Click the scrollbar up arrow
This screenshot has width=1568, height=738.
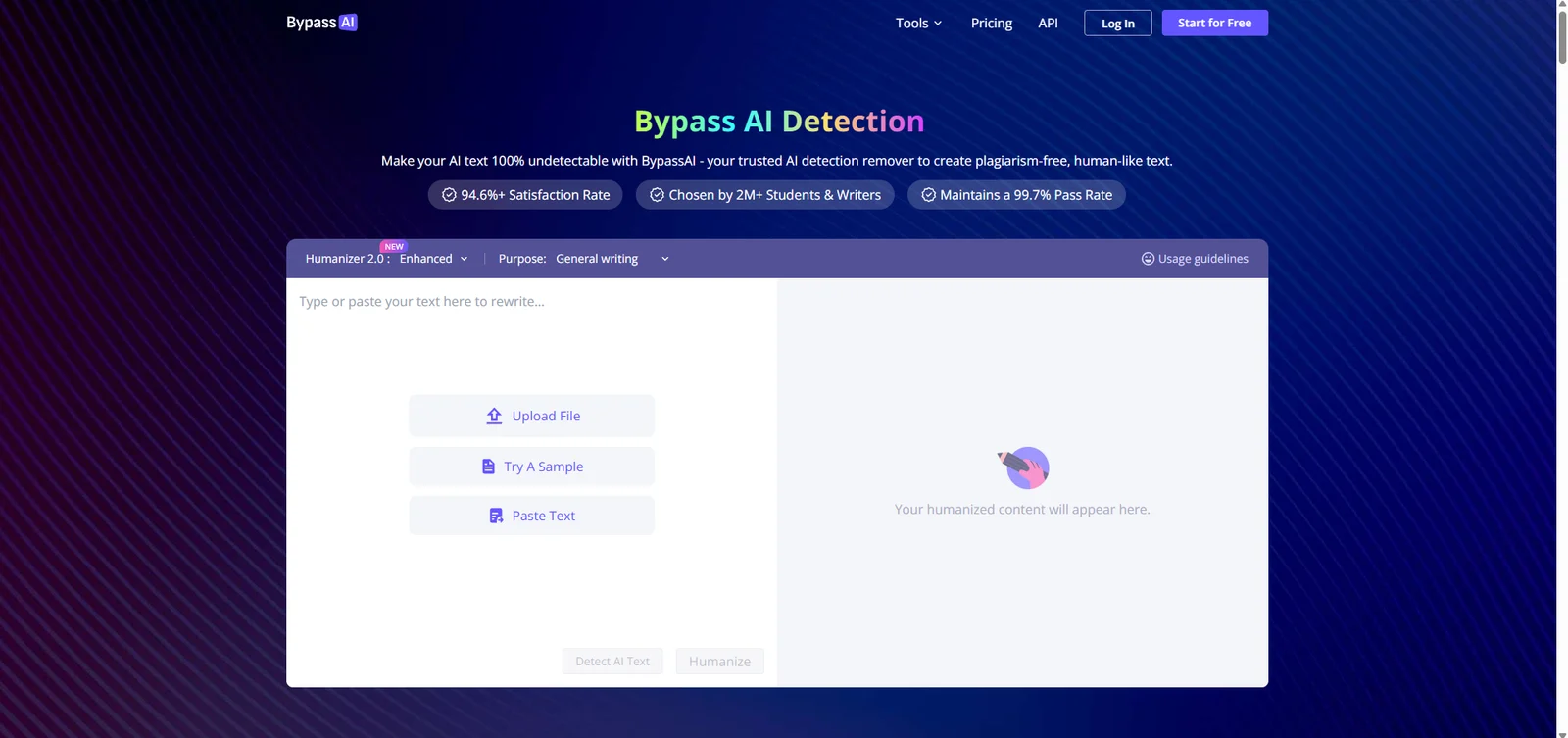click(x=1562, y=5)
